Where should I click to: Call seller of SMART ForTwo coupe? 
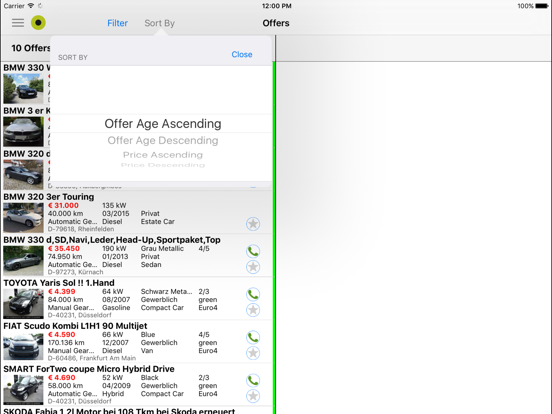click(253, 380)
